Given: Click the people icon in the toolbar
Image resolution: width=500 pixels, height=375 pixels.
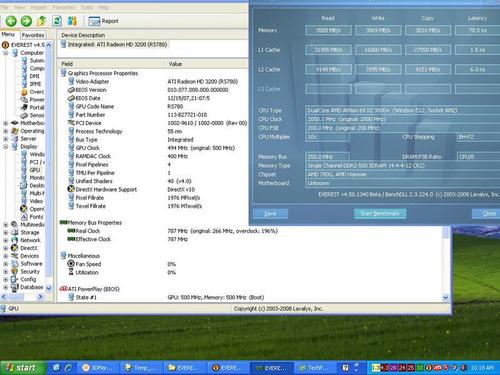Looking at the screenshot, I should 72,21.
